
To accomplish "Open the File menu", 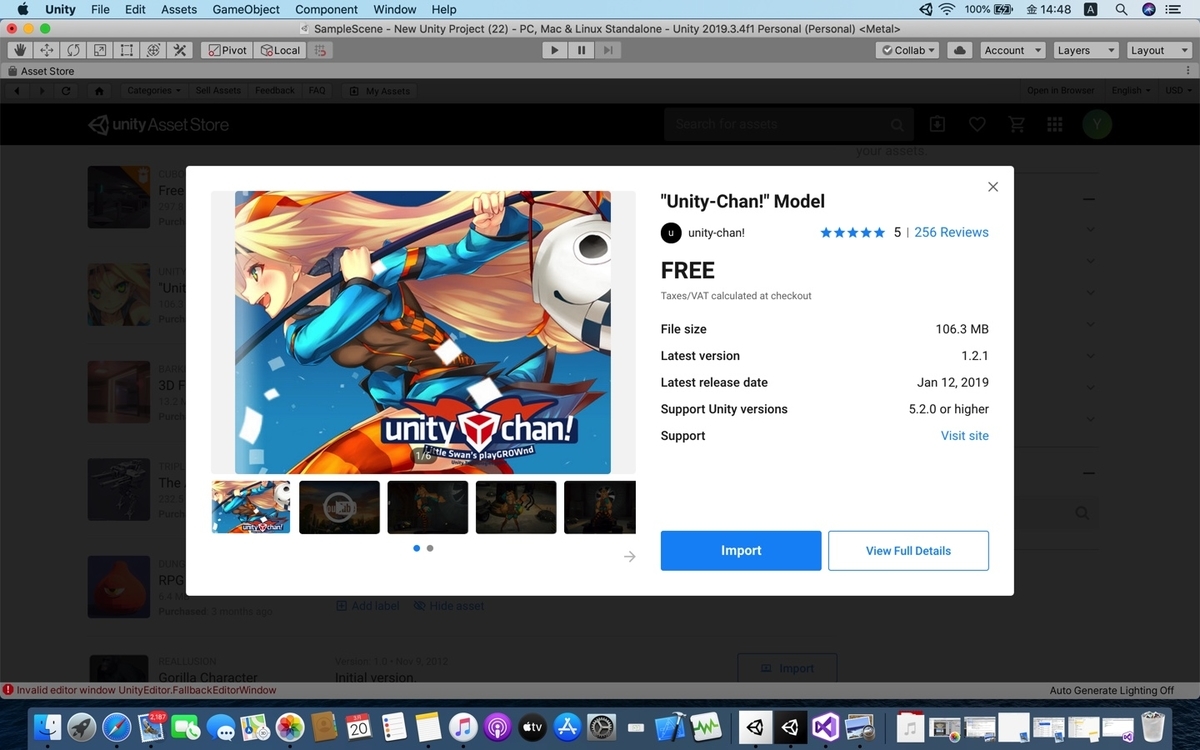I will point(100,9).
